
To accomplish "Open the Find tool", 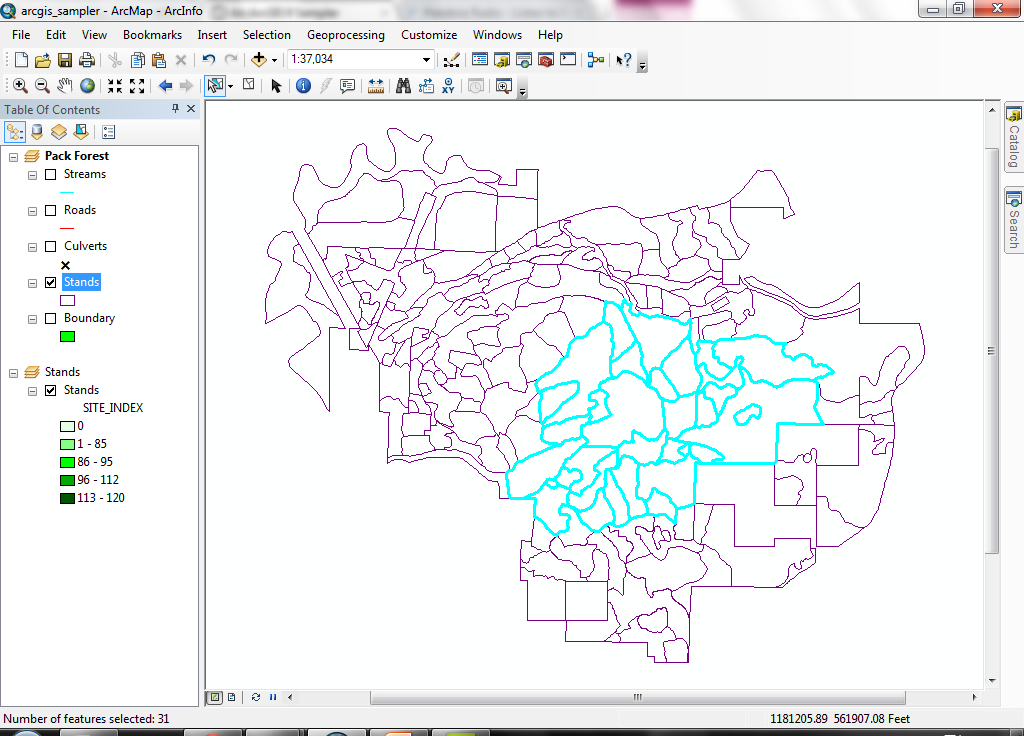I will pyautogui.click(x=402, y=86).
